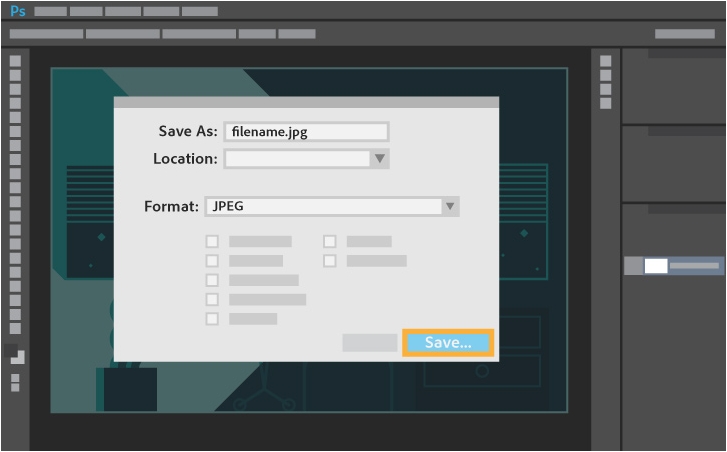Image resolution: width=727 pixels, height=452 pixels.
Task: Toggle the top checkbox in right column
Action: pyautogui.click(x=330, y=242)
